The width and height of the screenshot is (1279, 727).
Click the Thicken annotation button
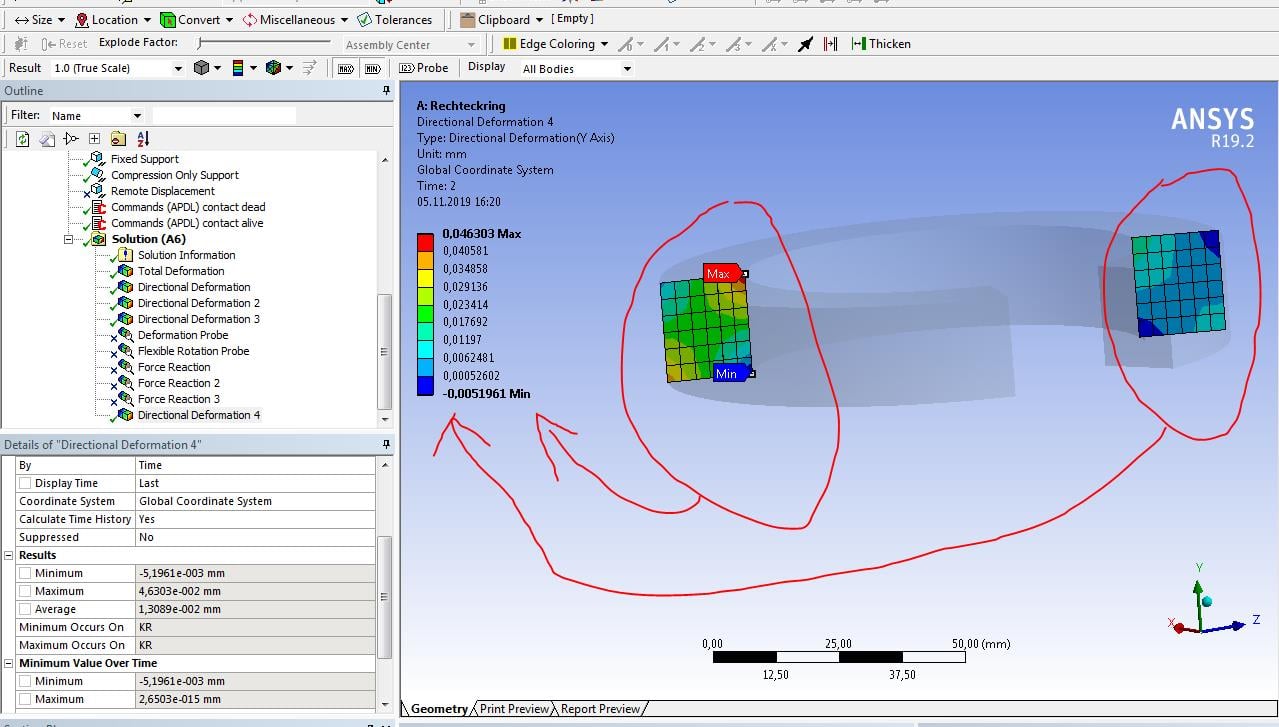(x=881, y=44)
